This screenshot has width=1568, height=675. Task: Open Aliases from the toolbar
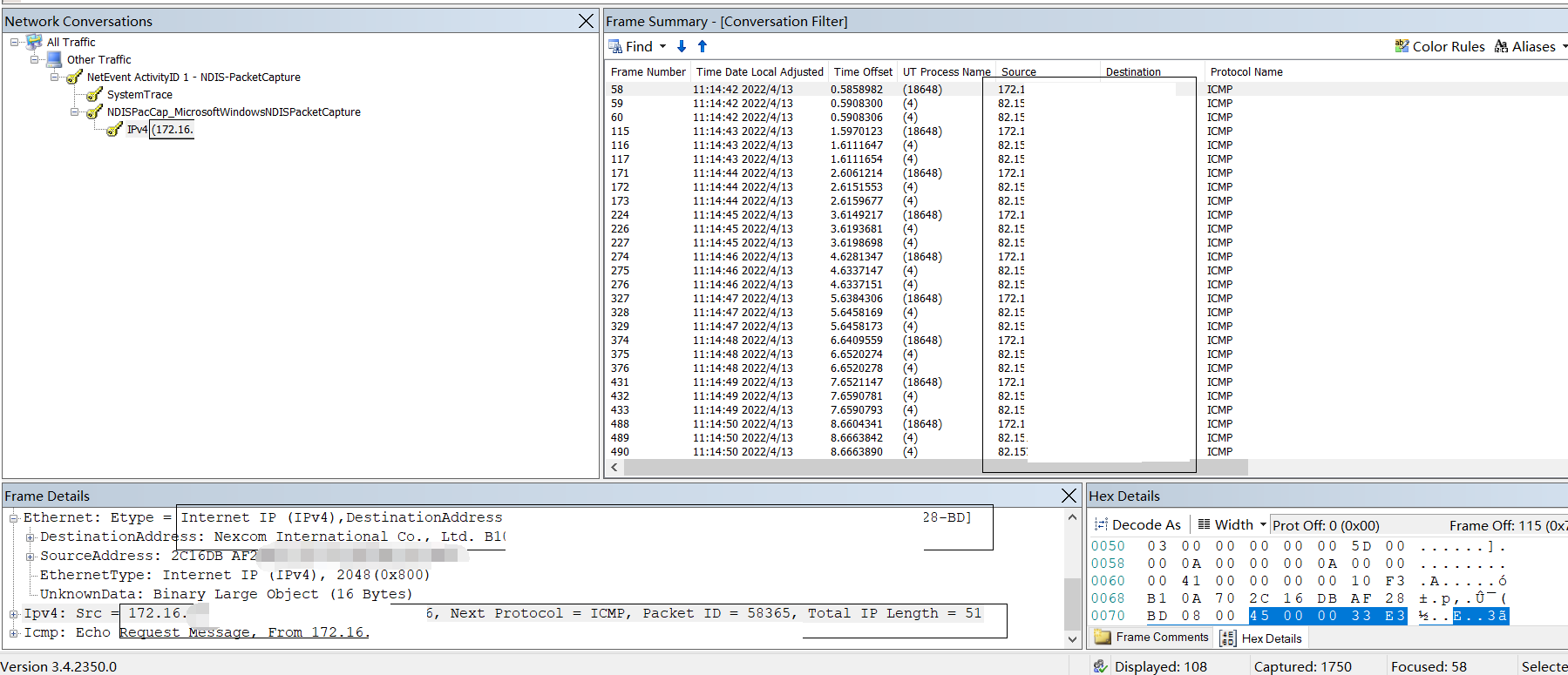point(1525,46)
